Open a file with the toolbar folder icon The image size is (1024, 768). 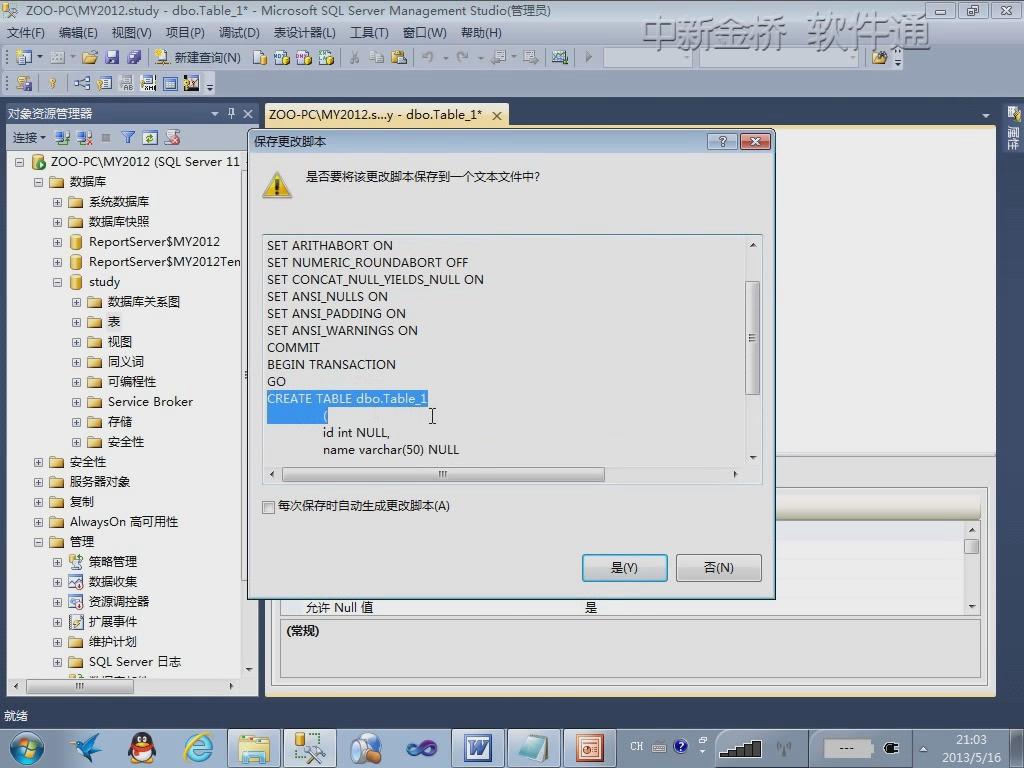tap(89, 57)
